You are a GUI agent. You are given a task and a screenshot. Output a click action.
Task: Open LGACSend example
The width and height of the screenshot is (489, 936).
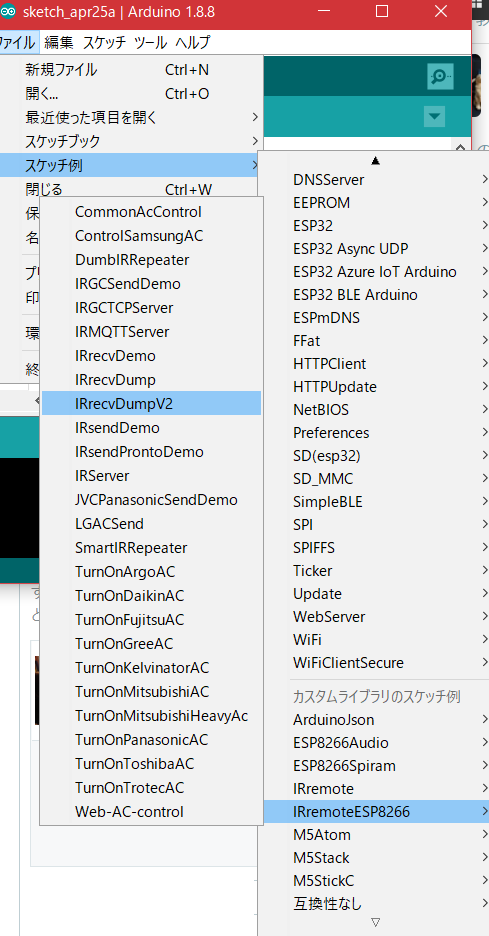(151, 524)
